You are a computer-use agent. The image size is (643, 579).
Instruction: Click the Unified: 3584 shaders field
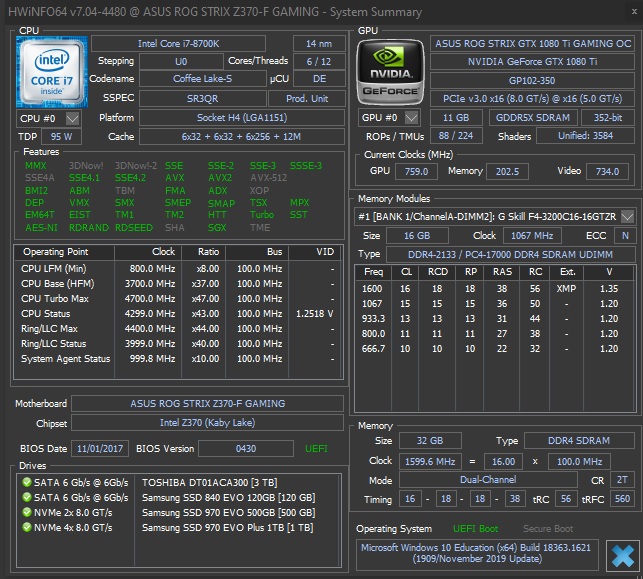[586, 136]
